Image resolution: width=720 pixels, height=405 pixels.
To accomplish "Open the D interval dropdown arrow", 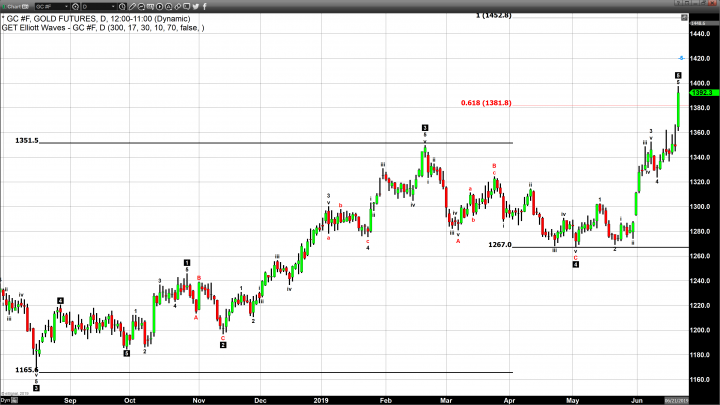I will coord(113,6).
